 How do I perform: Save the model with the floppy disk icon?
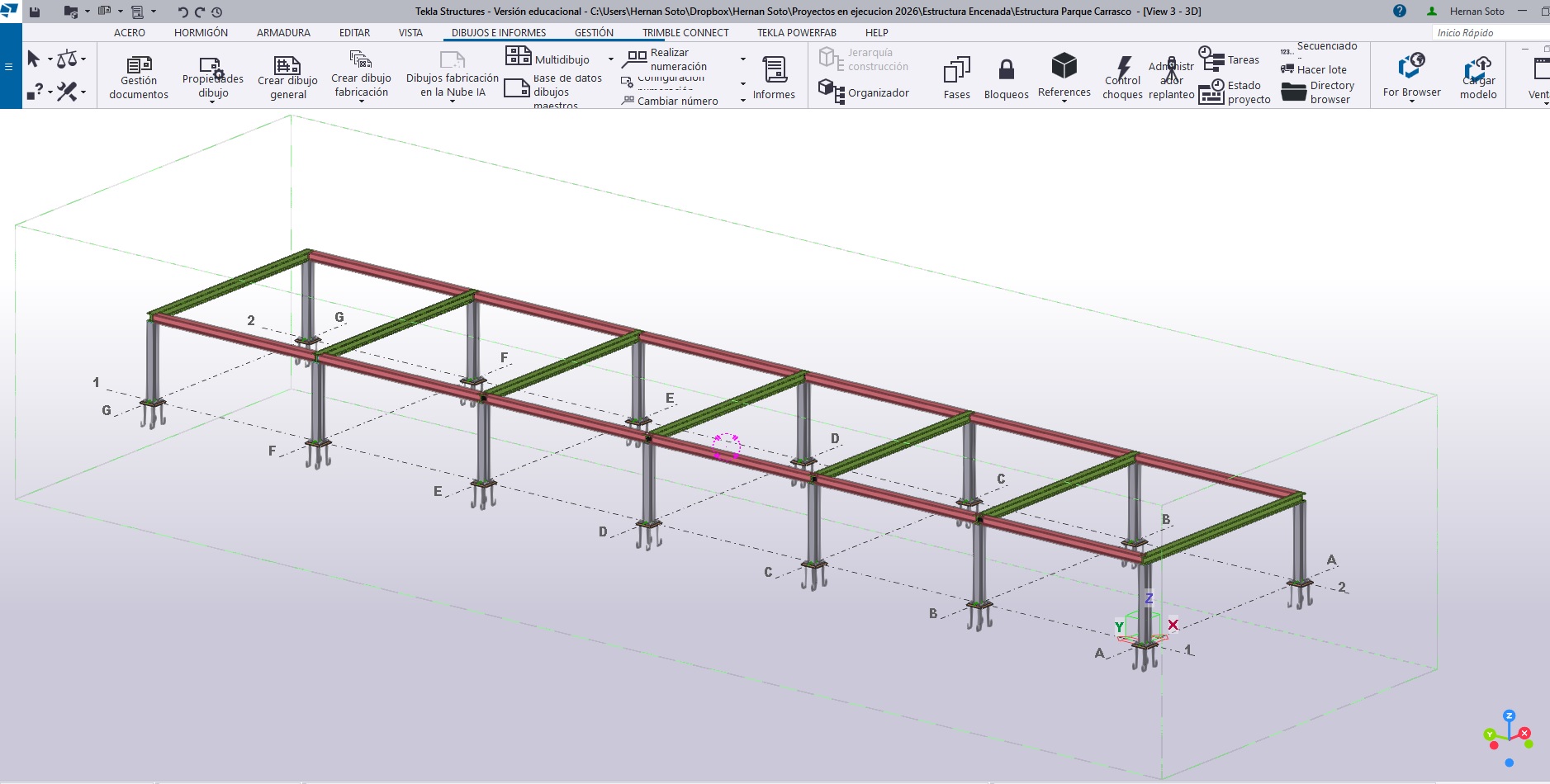coord(35,12)
